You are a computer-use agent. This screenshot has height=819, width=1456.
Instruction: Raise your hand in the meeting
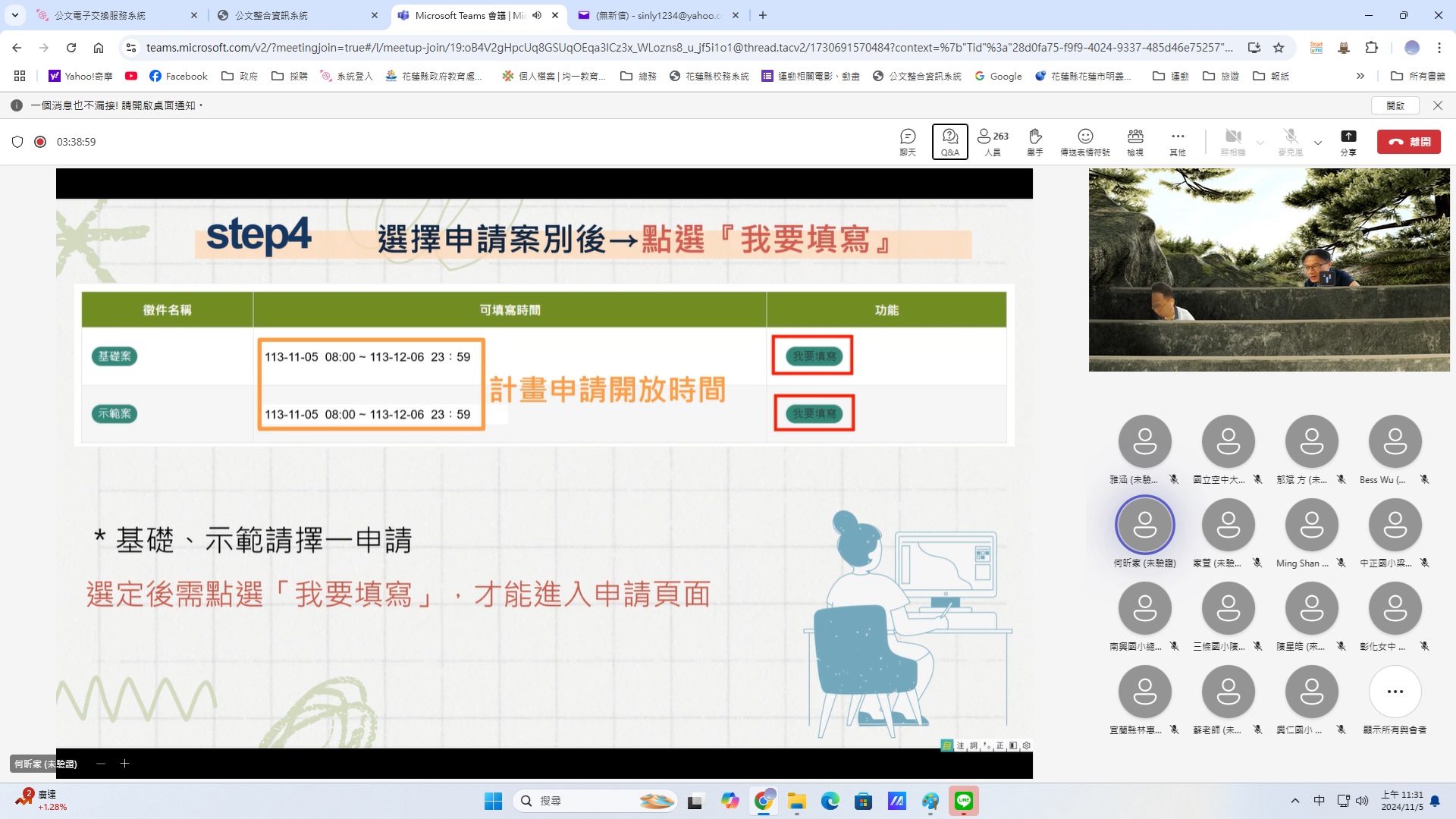tap(1035, 141)
